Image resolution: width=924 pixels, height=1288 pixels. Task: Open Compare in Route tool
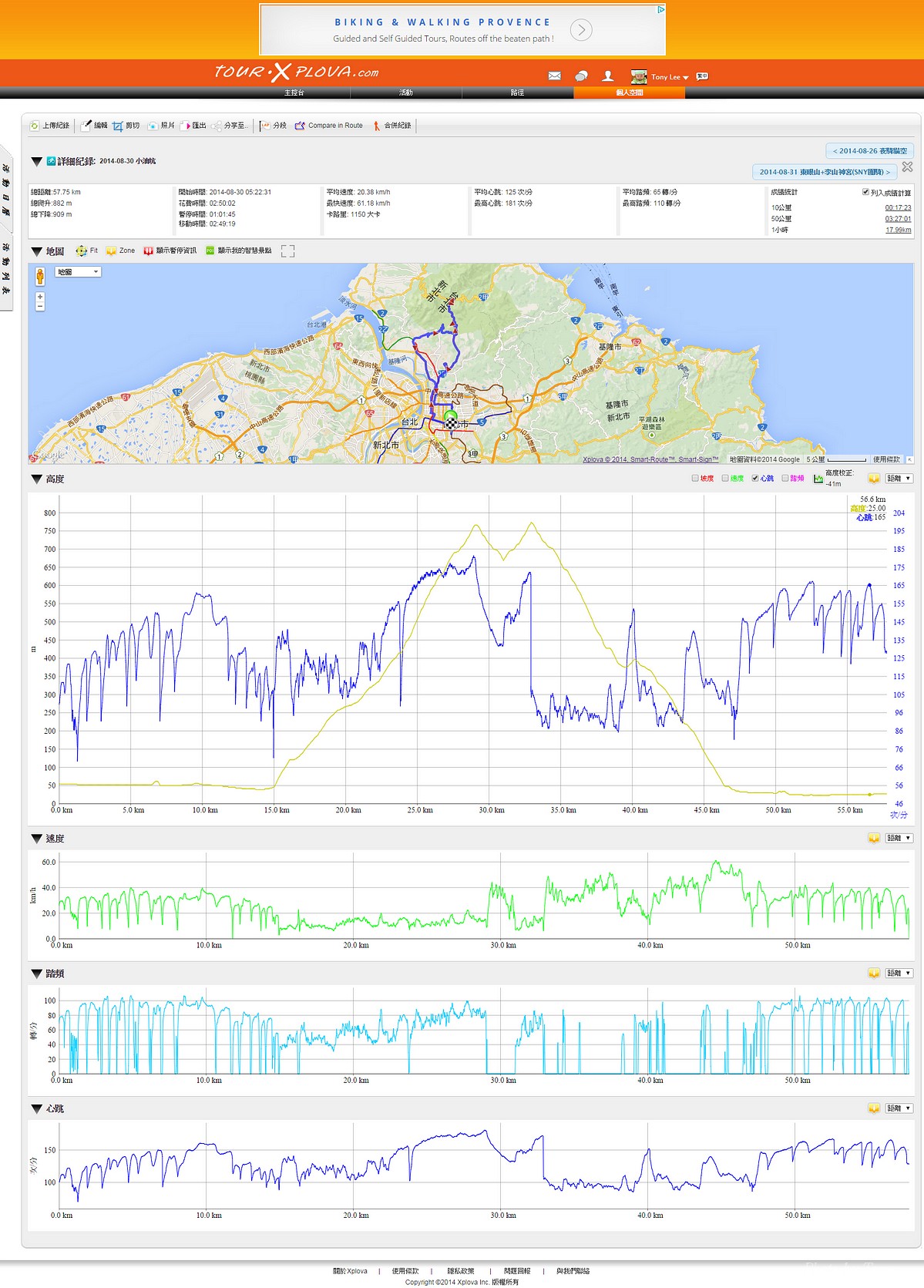(300, 126)
